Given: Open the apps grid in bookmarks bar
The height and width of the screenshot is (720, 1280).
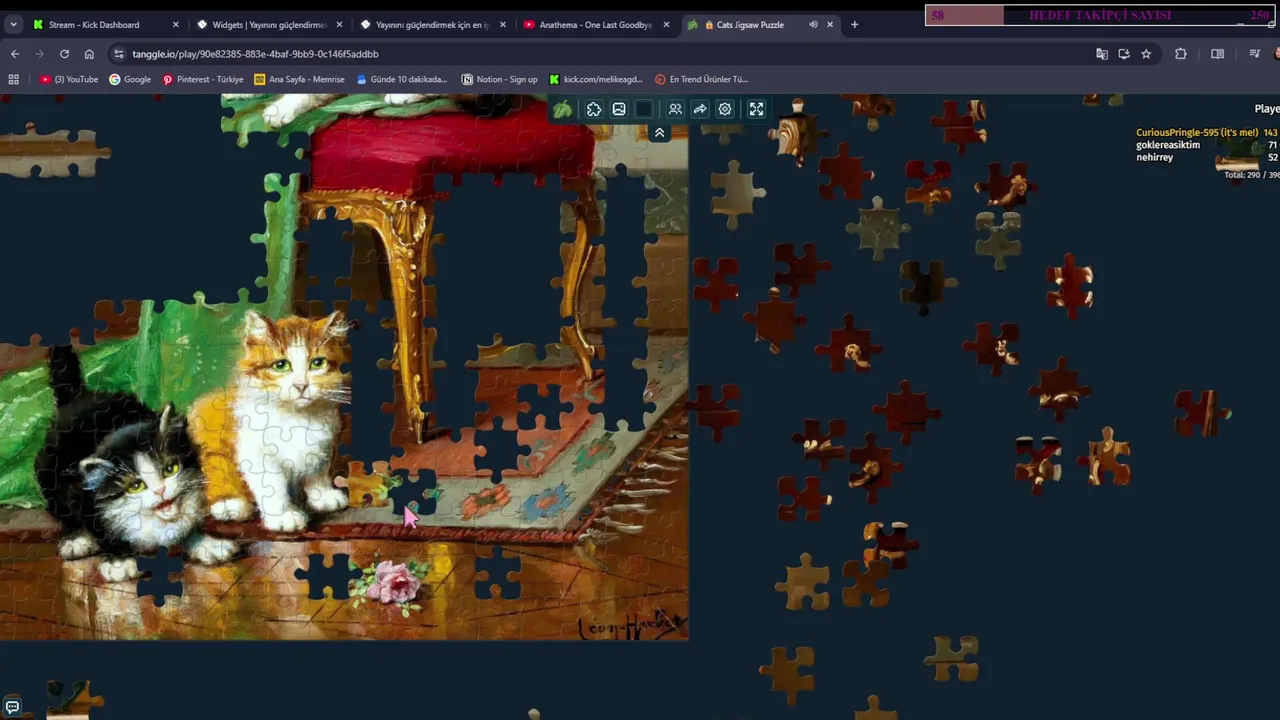Looking at the screenshot, I should [14, 79].
